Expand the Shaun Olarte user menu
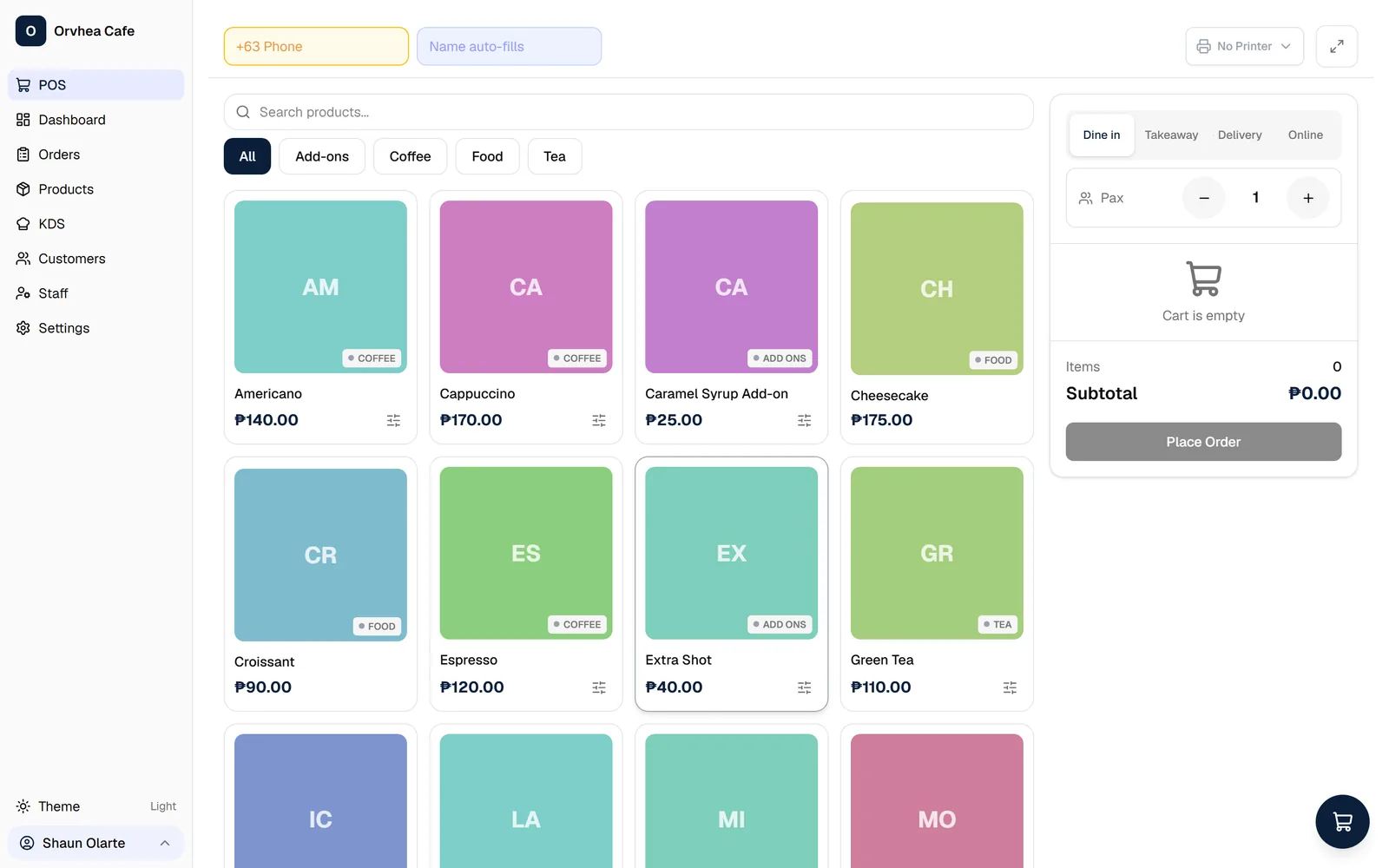 [x=95, y=843]
